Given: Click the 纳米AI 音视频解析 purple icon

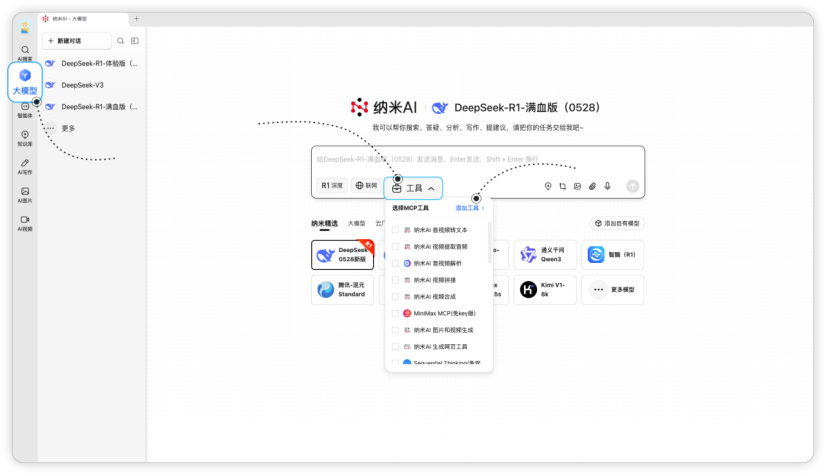Looking at the screenshot, I should pyautogui.click(x=407, y=263).
